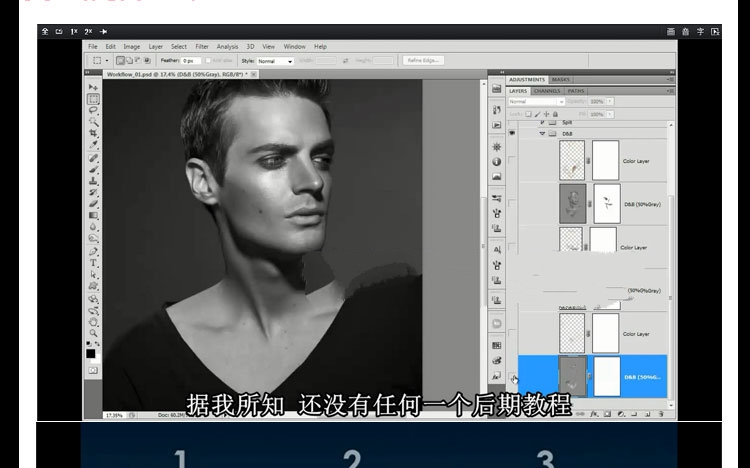Select the Lasso tool
The width and height of the screenshot is (750, 468).
coord(93,111)
